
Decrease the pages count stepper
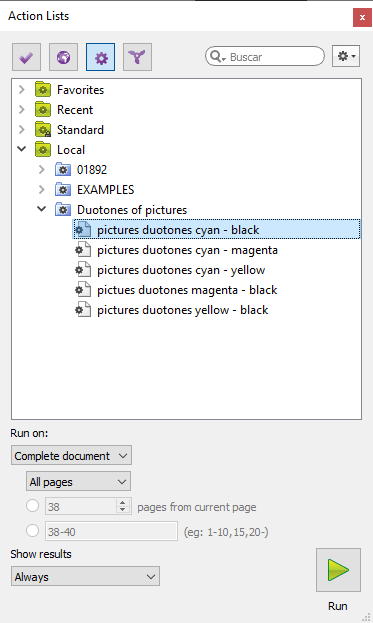[123, 510]
